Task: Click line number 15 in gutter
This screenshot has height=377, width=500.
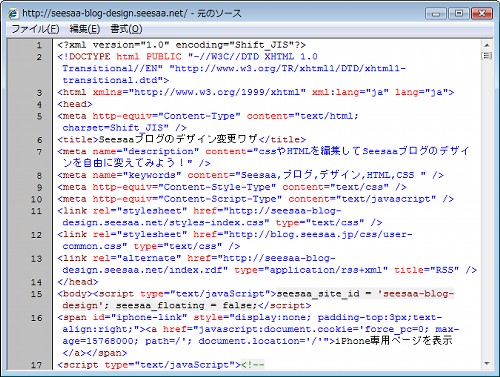Action: click(36, 294)
